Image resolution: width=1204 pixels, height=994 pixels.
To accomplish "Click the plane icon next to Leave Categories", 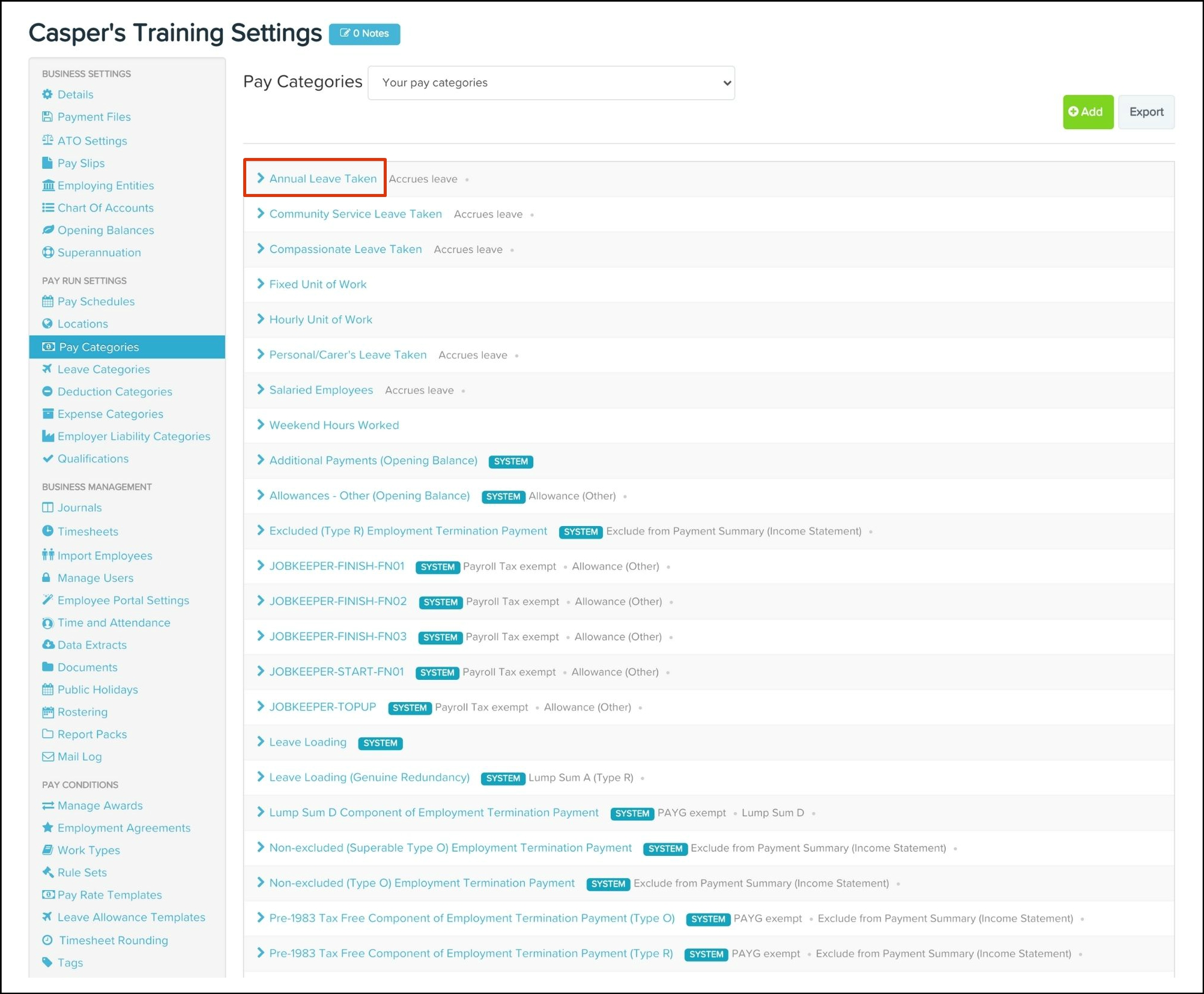I will pyautogui.click(x=47, y=369).
